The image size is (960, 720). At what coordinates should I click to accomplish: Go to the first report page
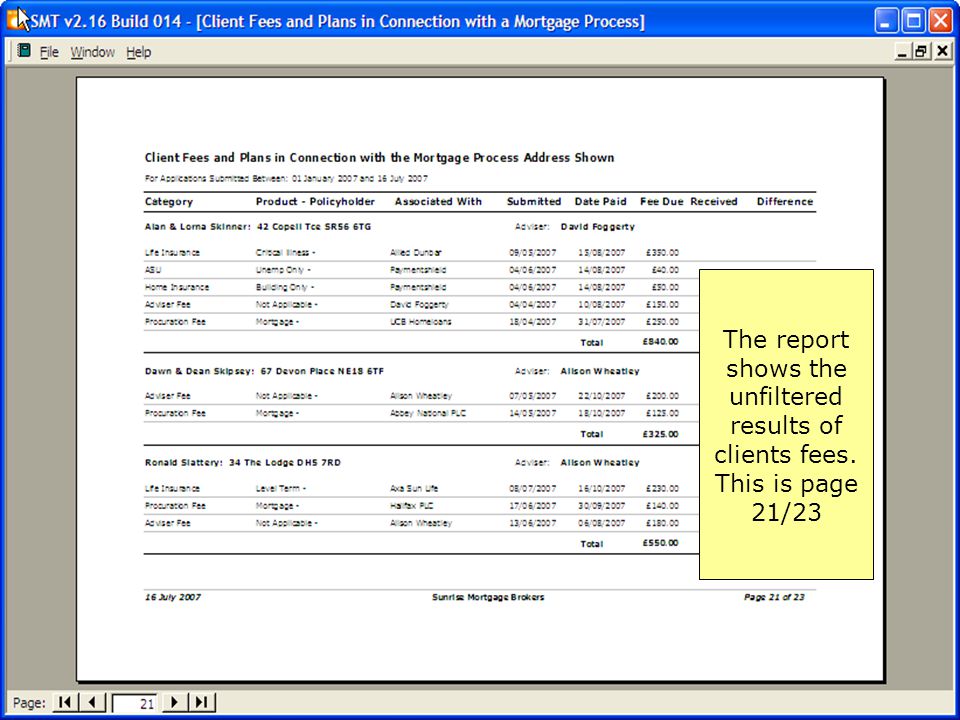66,702
